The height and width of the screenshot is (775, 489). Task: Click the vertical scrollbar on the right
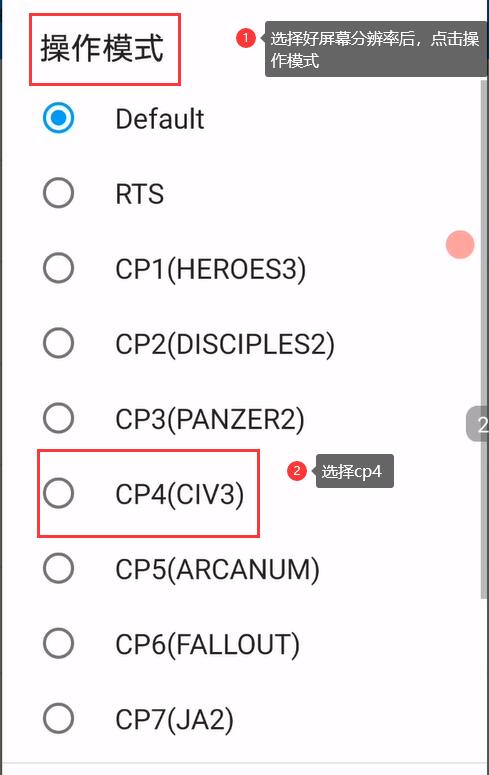[x=484, y=339]
